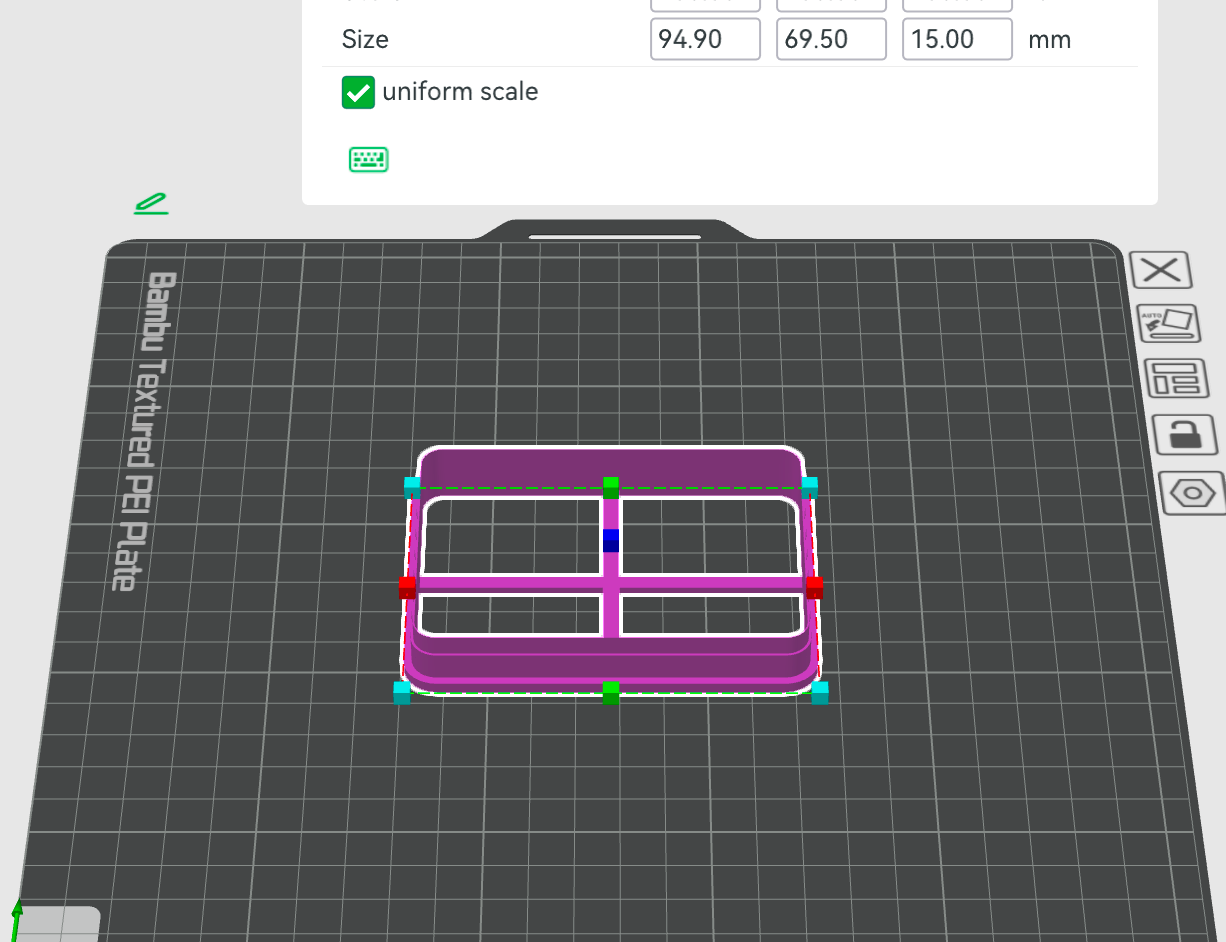Open plate settings hexagon icon
The image size is (1226, 942).
click(1191, 494)
